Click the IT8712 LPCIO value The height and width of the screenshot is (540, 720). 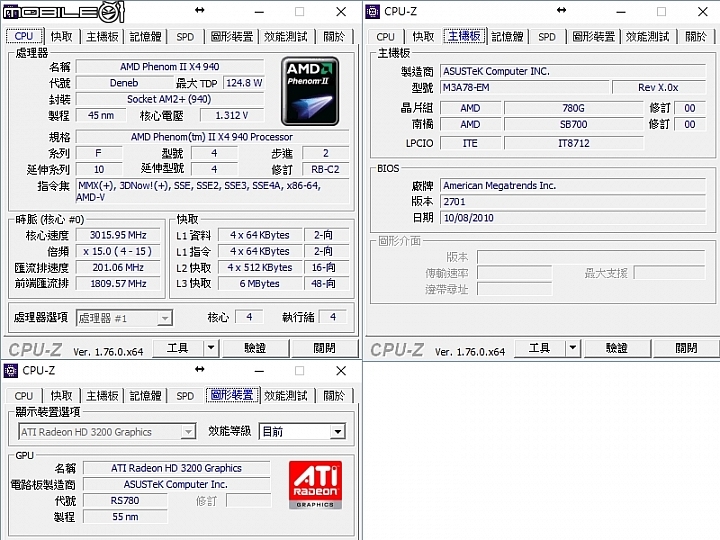574,143
